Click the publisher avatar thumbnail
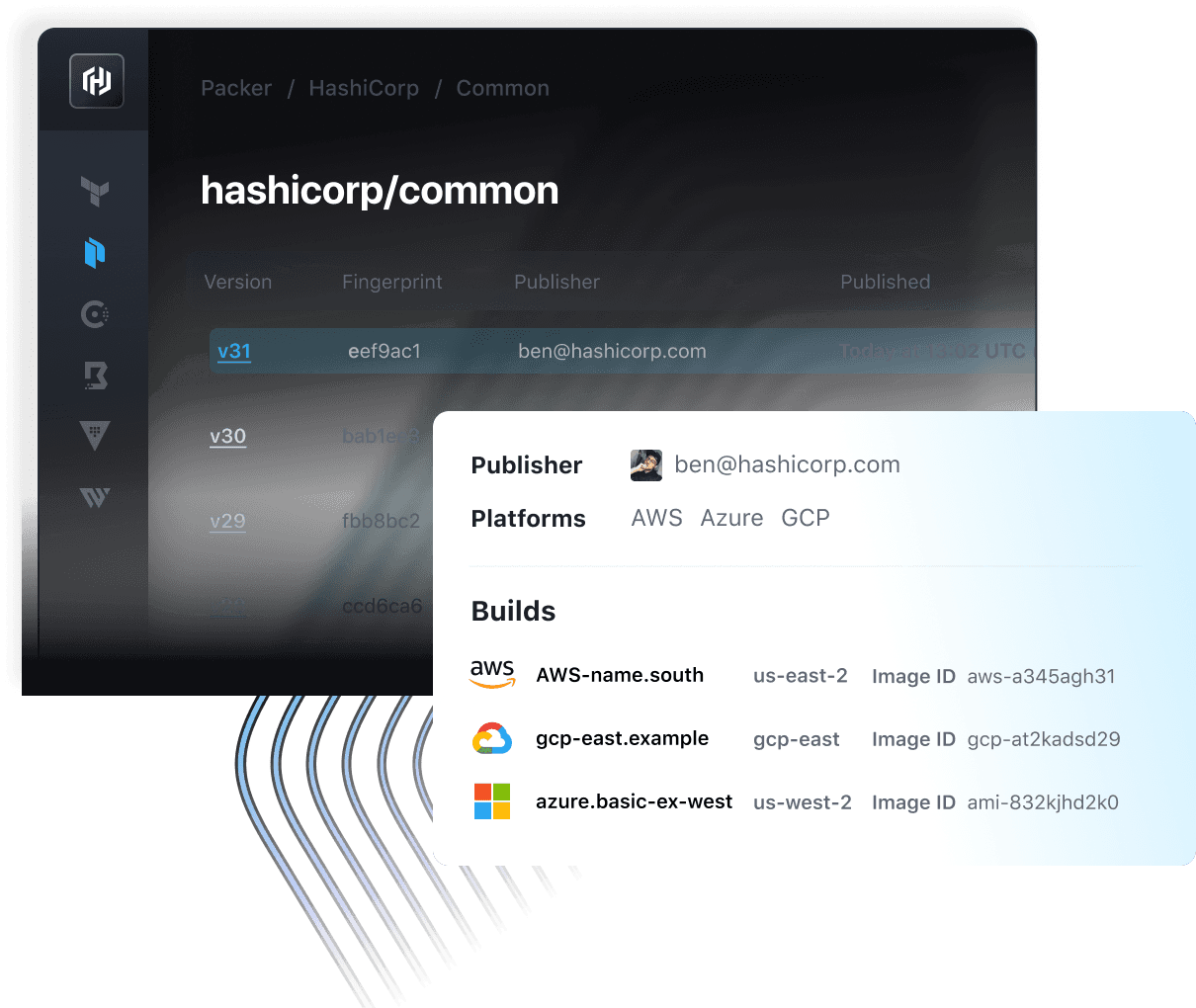Viewport: 1196px width, 1008px height. pyautogui.click(x=646, y=465)
